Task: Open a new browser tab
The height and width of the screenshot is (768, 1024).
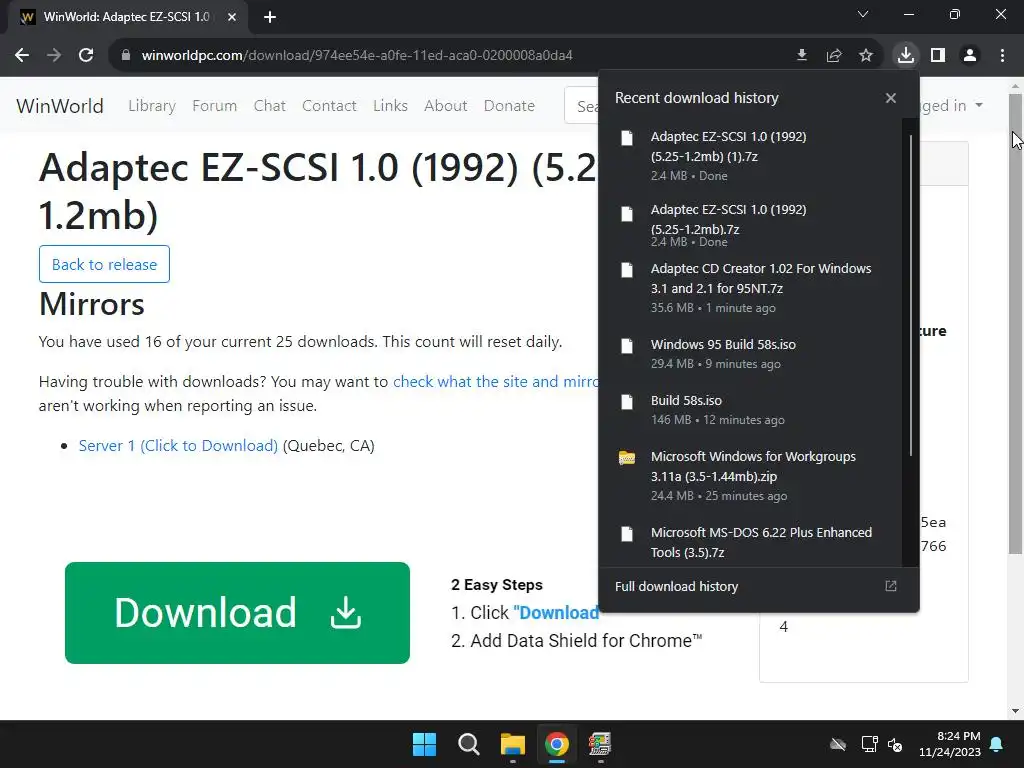Action: click(270, 17)
